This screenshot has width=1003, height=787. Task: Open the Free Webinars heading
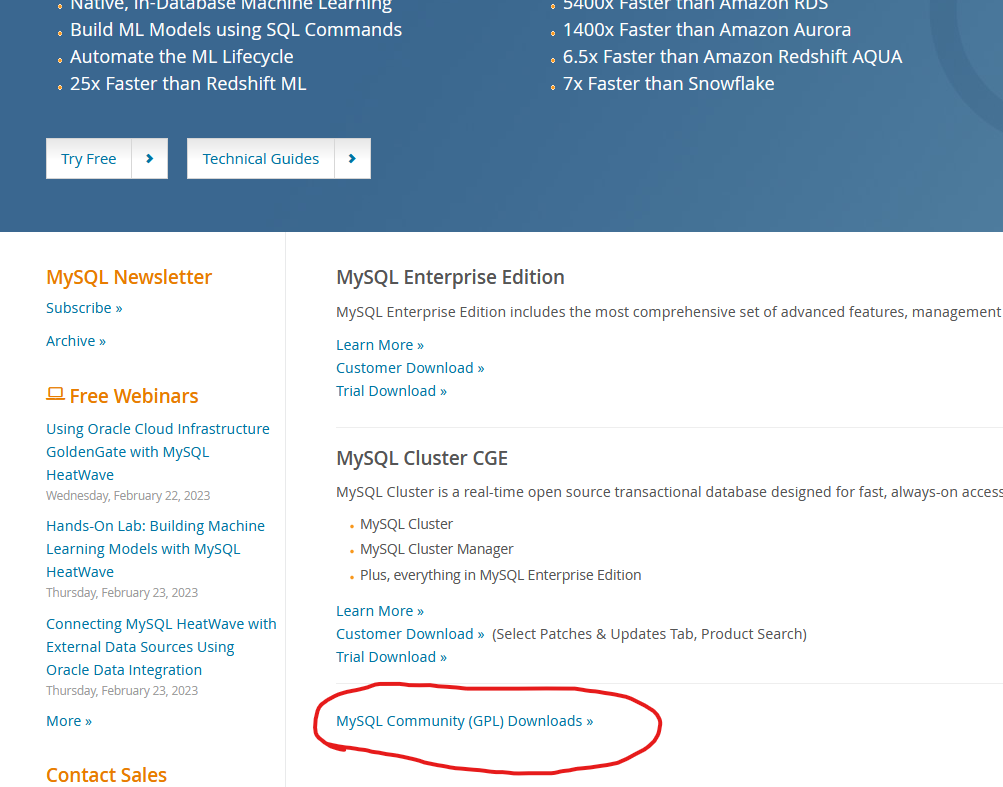pyautogui.click(x=134, y=396)
